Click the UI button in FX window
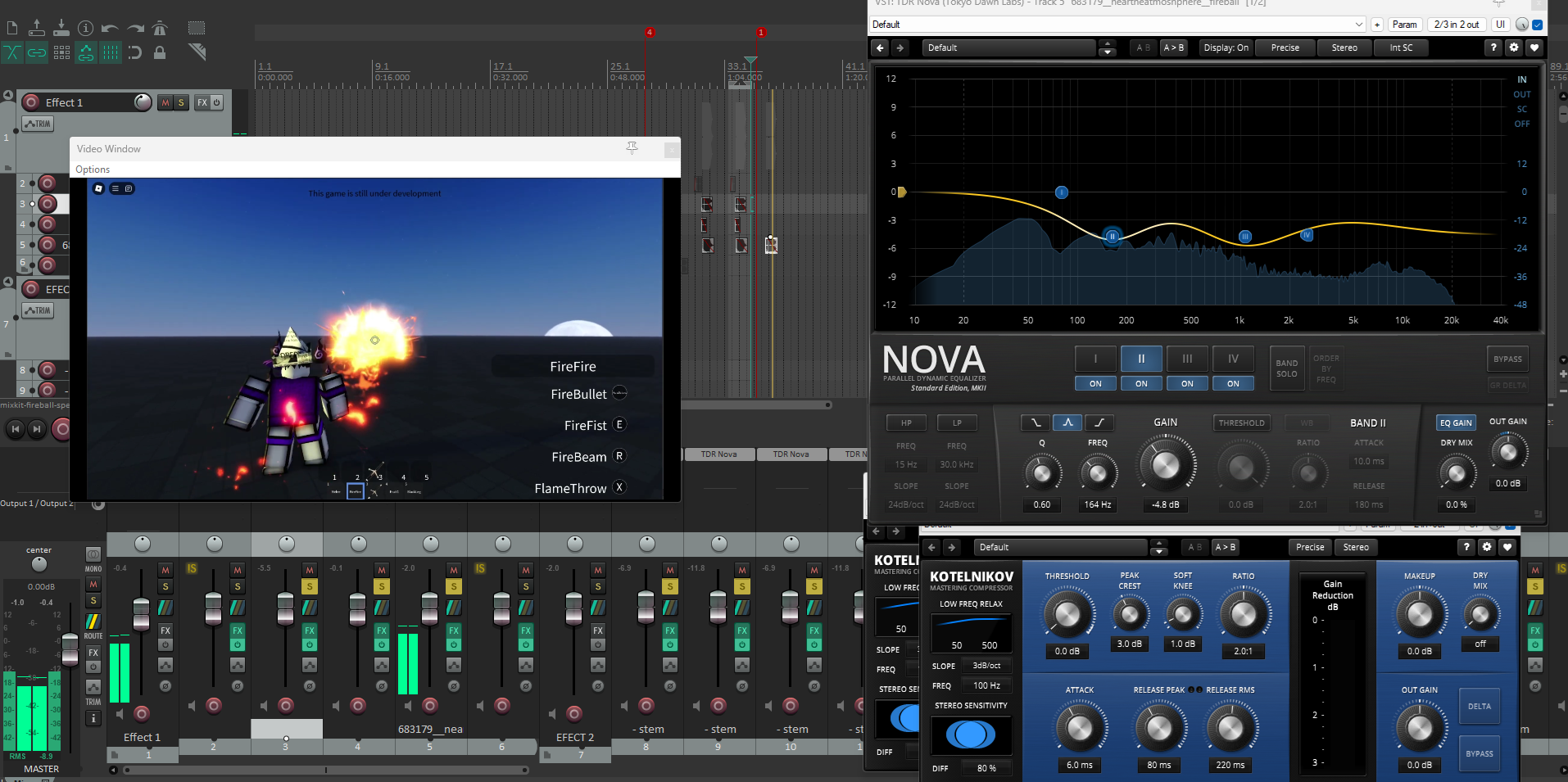 click(1500, 25)
